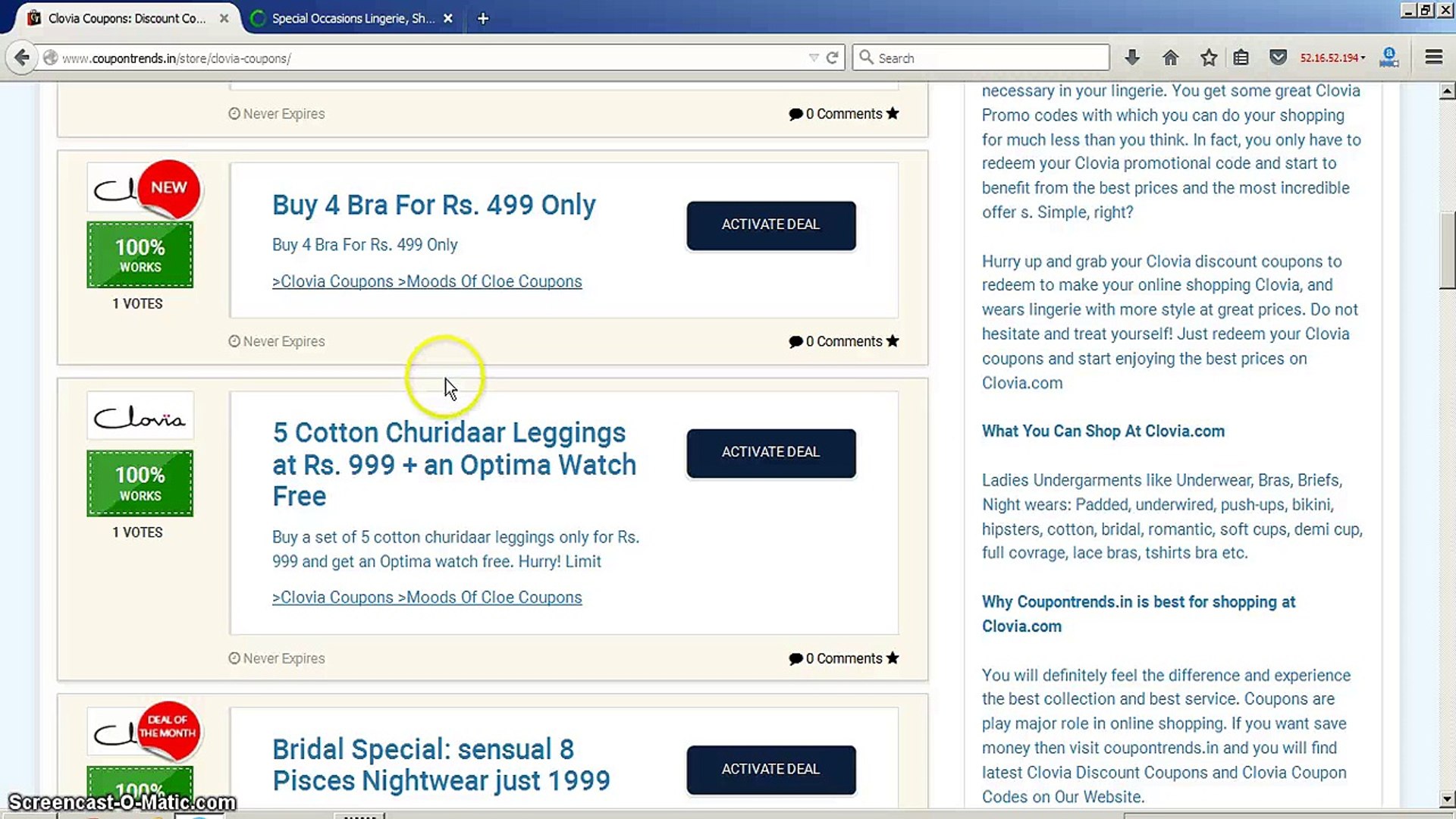Open 0 Comments on the topmost coupon card
Viewport: 1456px width, 819px height.
[835, 114]
